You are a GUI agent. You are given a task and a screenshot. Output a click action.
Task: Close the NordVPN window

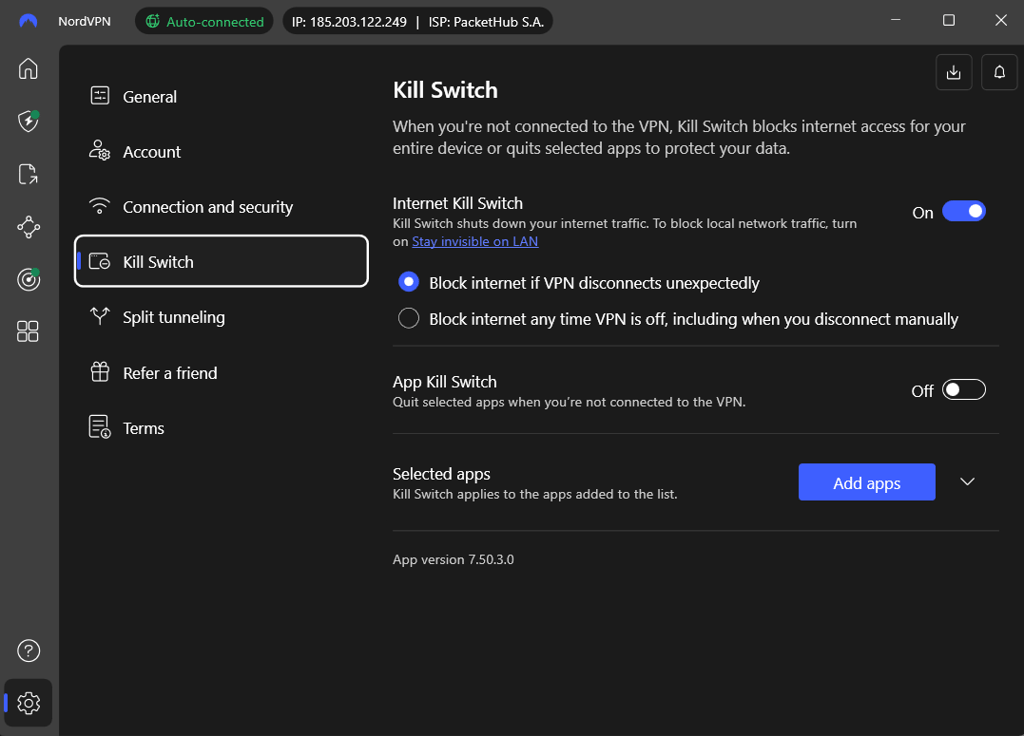[1000, 20]
